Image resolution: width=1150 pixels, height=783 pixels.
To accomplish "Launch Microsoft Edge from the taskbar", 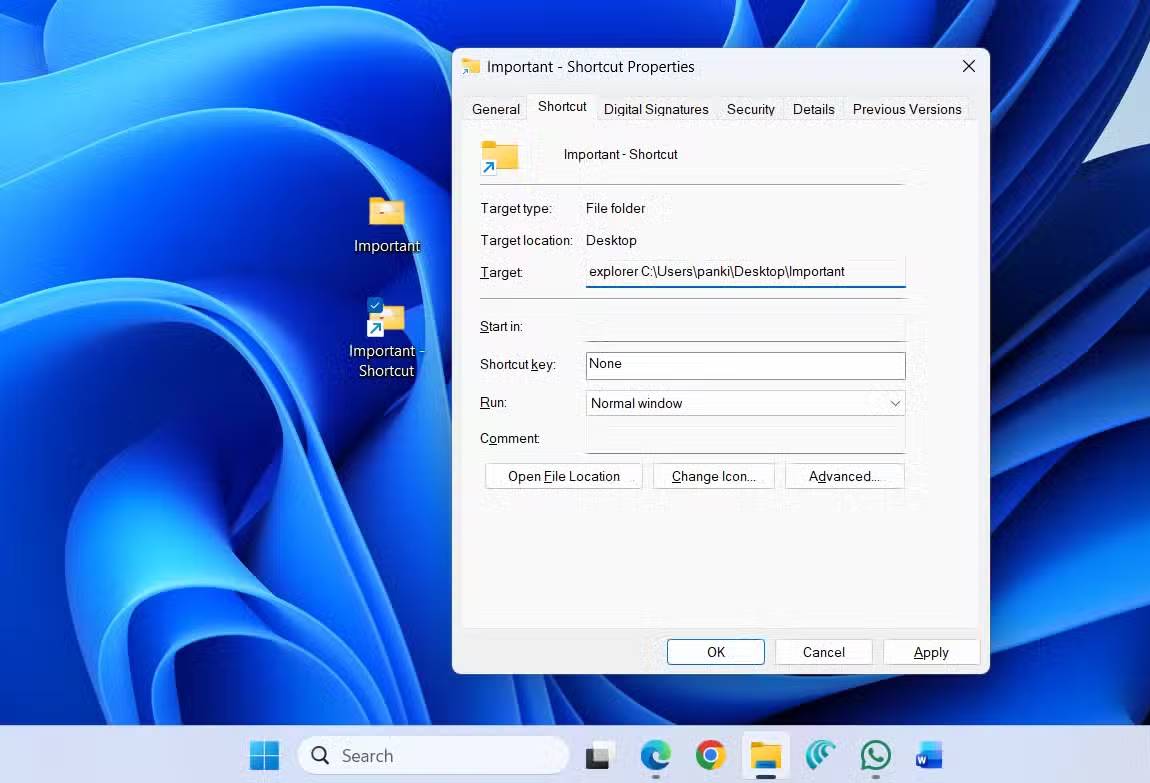I will 655,755.
